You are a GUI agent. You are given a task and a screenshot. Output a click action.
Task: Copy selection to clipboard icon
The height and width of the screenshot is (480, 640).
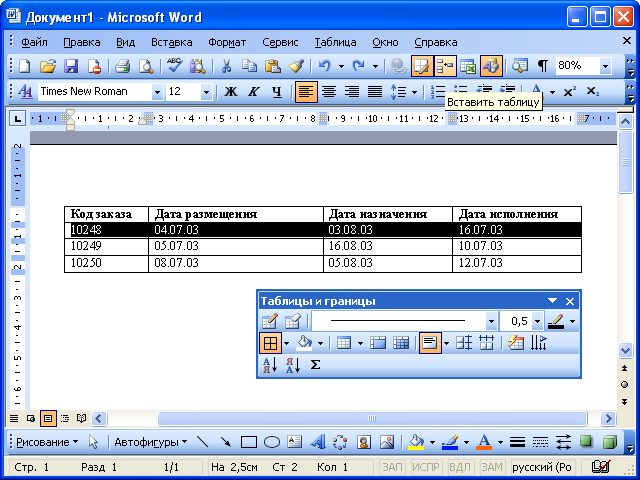click(x=249, y=66)
